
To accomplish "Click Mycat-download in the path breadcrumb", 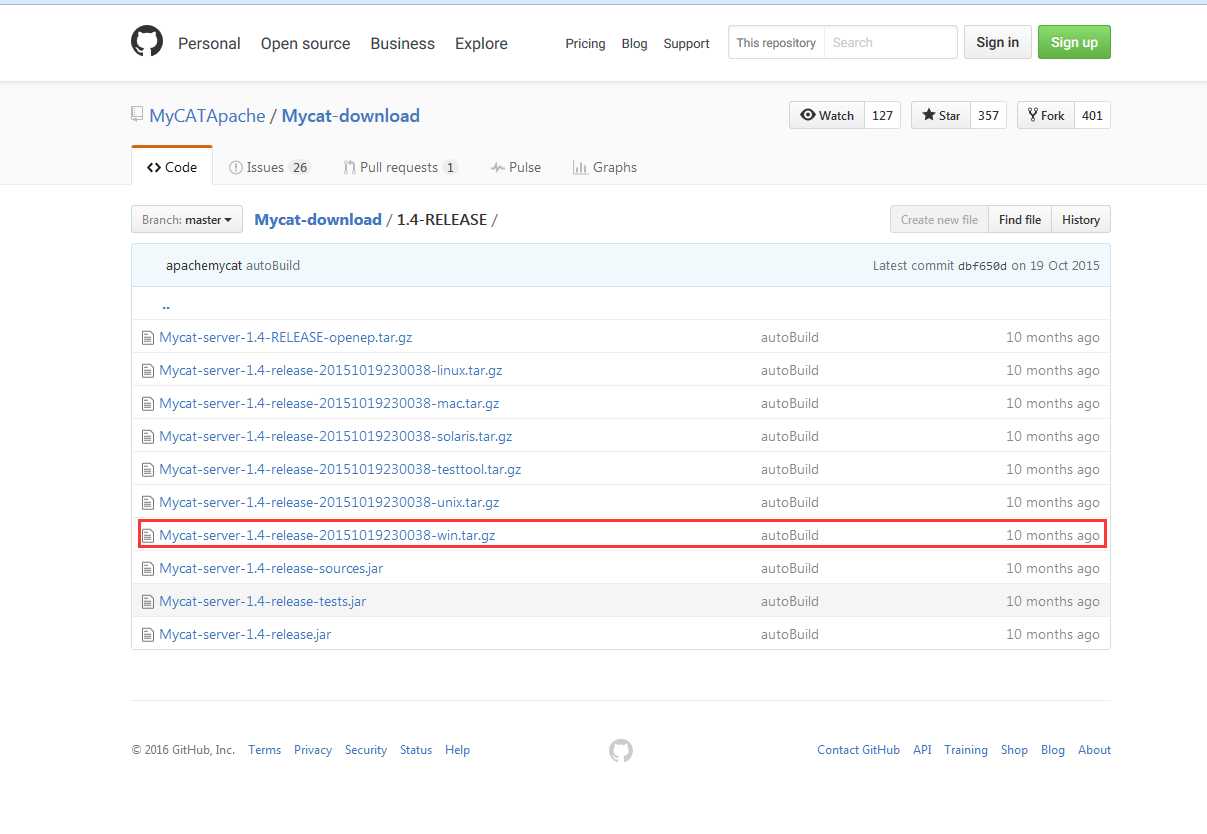I will click(x=318, y=220).
